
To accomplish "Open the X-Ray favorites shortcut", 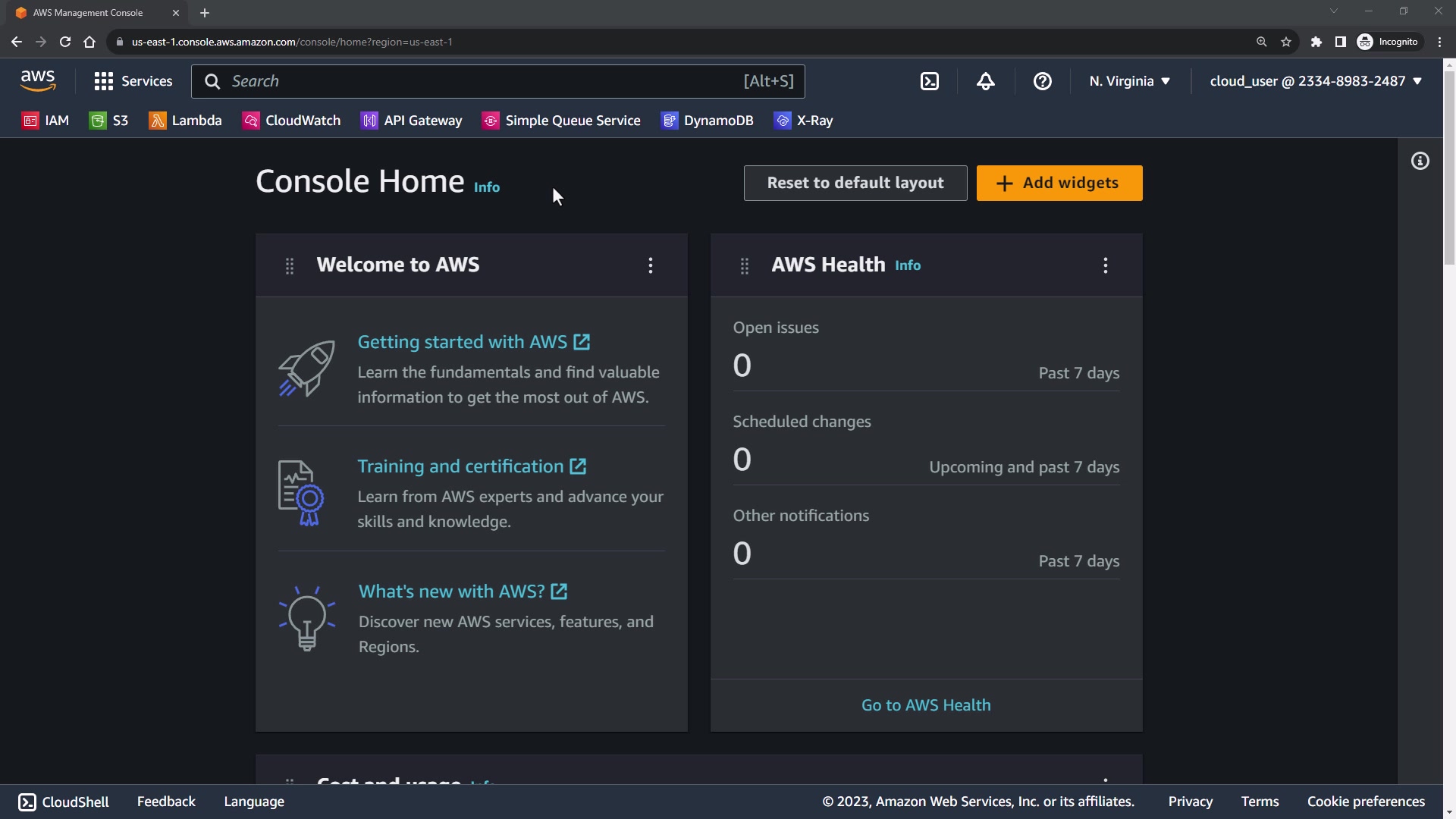I will point(804,121).
